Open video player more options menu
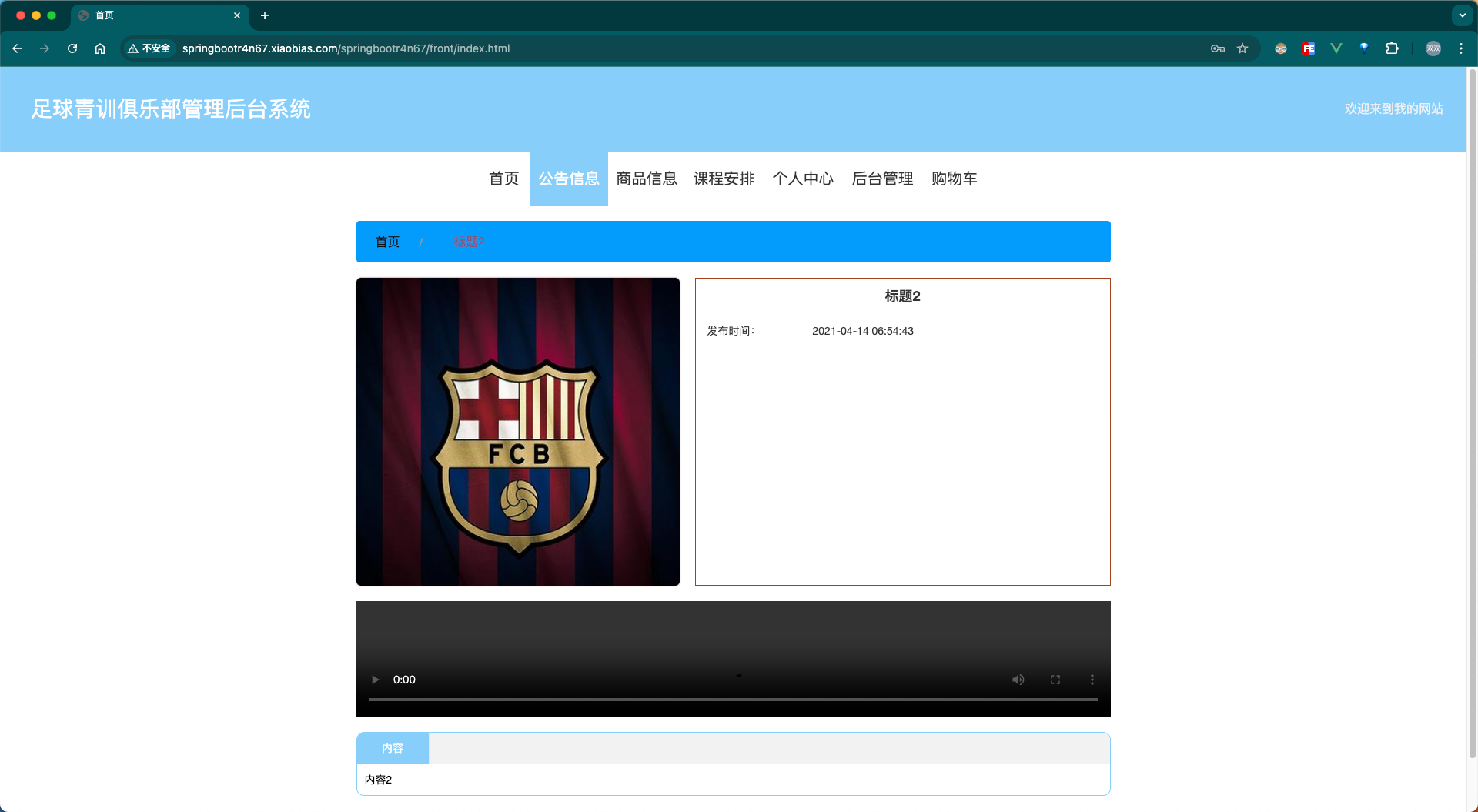 click(1092, 680)
